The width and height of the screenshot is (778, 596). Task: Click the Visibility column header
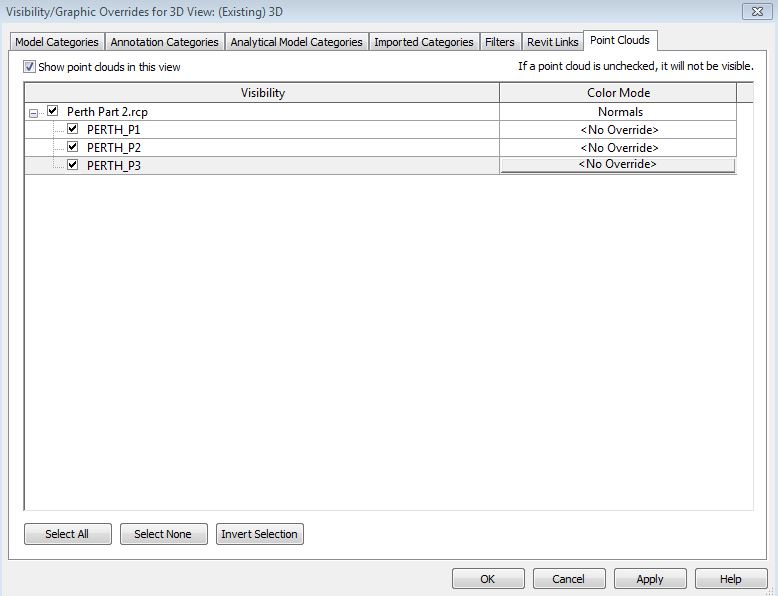[x=262, y=93]
